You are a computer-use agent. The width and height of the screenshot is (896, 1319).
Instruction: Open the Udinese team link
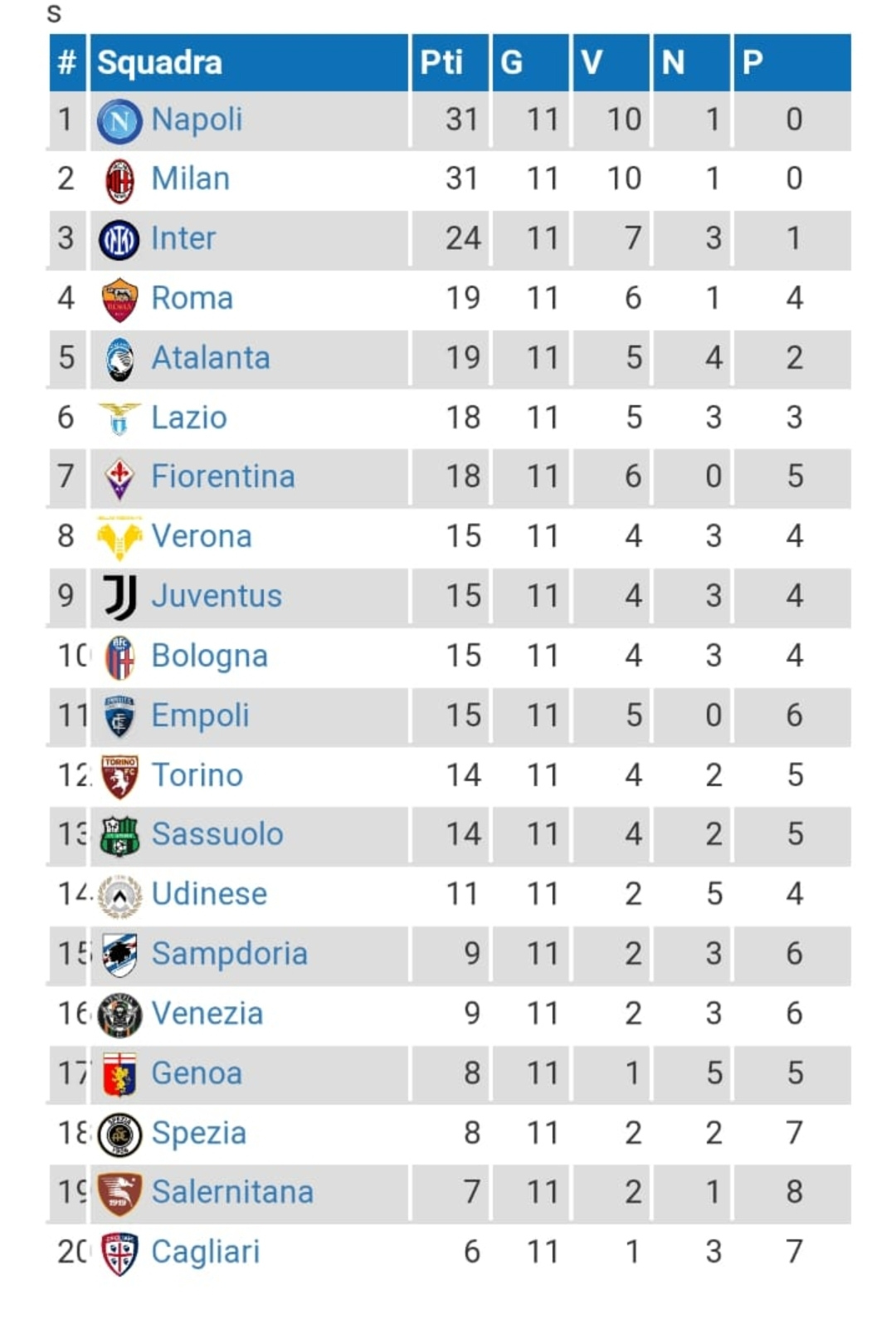click(x=209, y=894)
